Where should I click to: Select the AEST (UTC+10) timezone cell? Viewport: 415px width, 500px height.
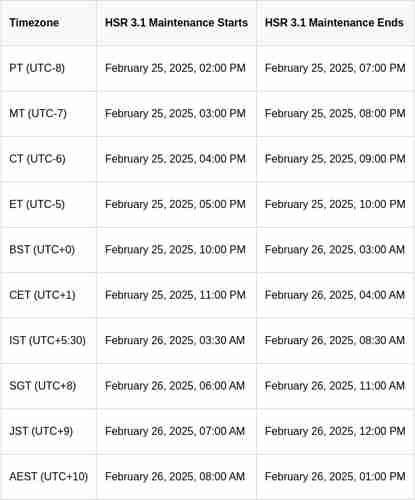click(x=49, y=476)
